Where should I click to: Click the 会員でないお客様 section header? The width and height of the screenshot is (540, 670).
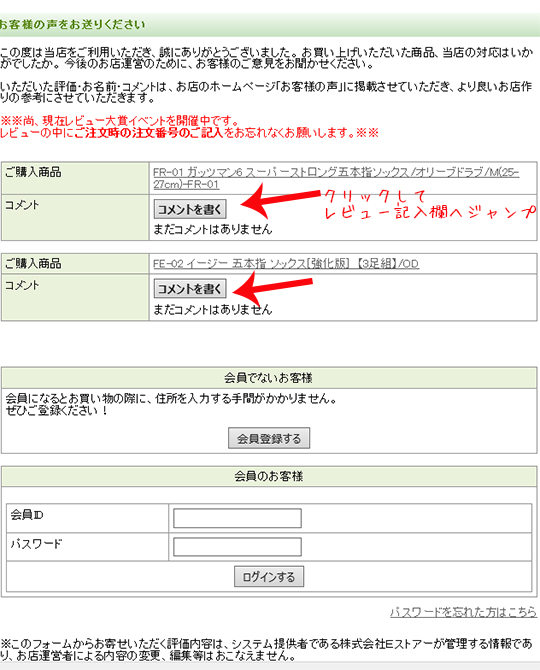269,378
